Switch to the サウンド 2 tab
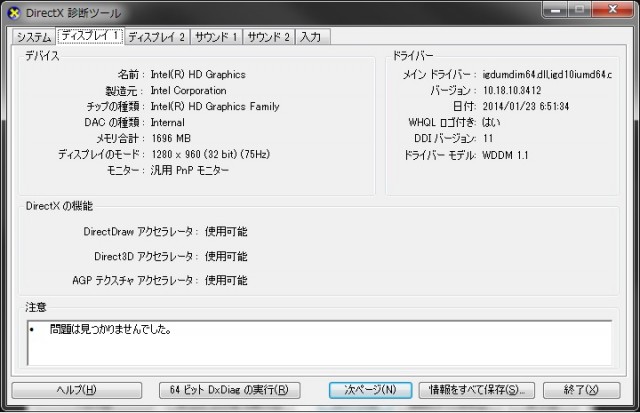 pyautogui.click(x=269, y=37)
